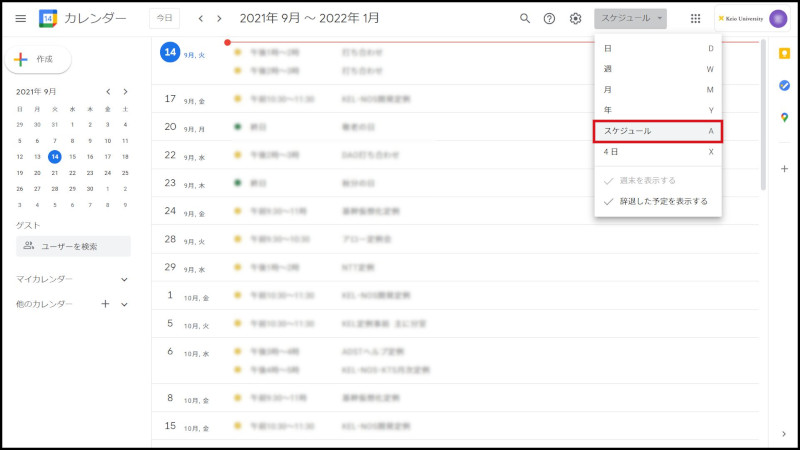Collapse the 他のカレンダー section
Viewport: 800px width, 450px height.
pos(124,304)
